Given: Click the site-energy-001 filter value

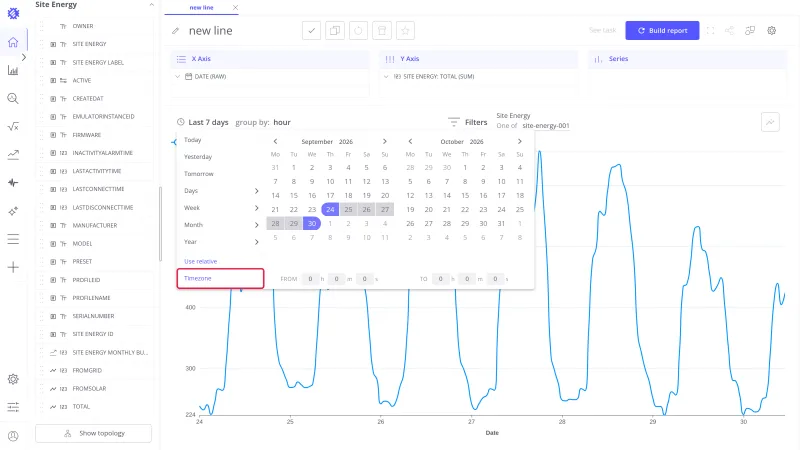Looking at the screenshot, I should point(545,126).
